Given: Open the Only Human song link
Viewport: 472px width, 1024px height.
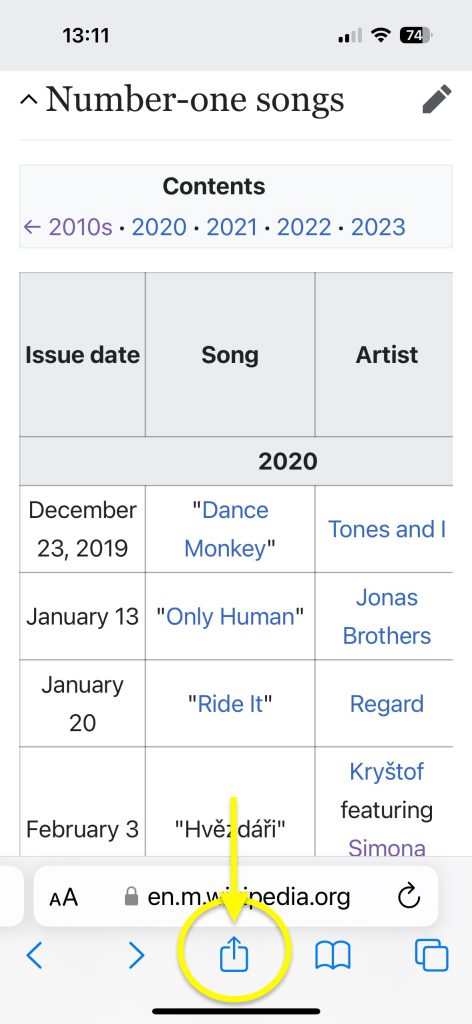Looking at the screenshot, I should [230, 616].
